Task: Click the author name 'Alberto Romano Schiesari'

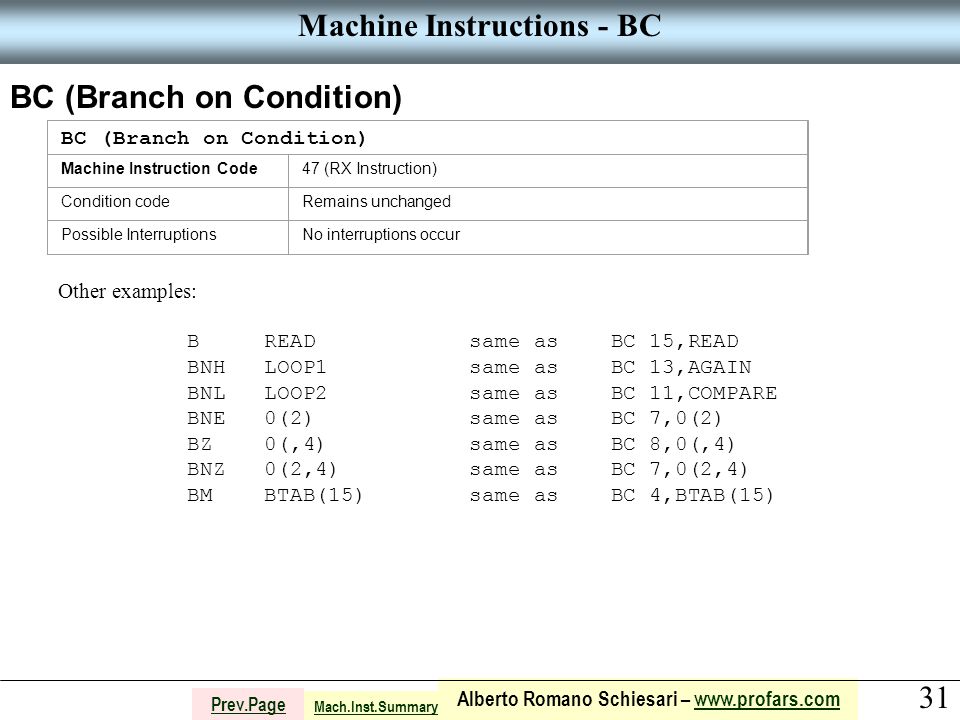Action: tap(567, 699)
